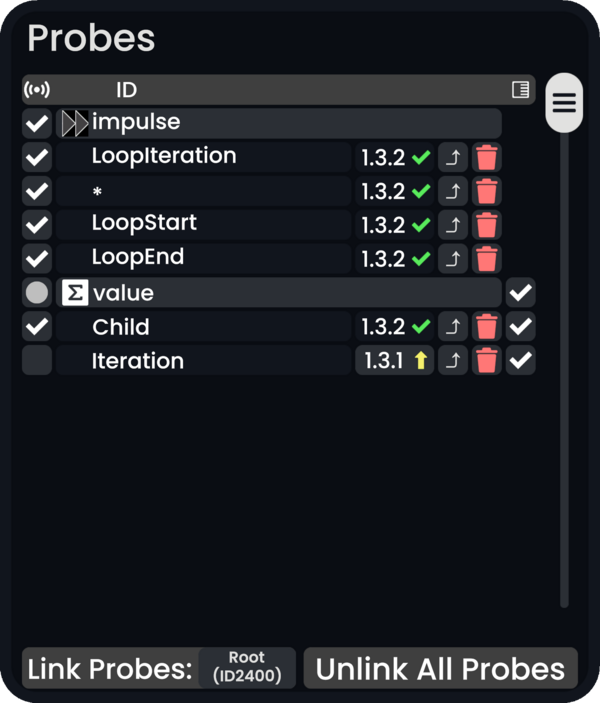600x703 pixels.
Task: Click the yellow update arrow on Iteration
Action: tap(421, 360)
